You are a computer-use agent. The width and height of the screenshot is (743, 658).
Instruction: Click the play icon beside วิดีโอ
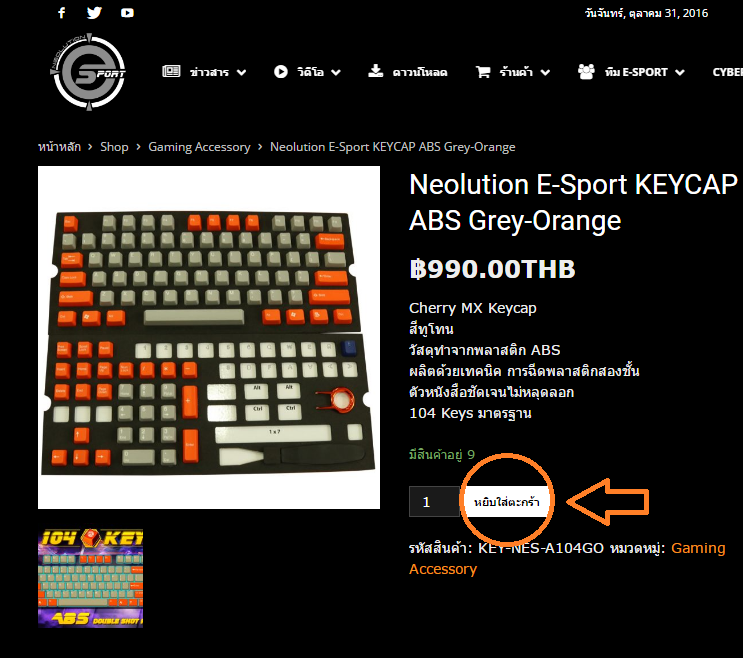tap(281, 72)
